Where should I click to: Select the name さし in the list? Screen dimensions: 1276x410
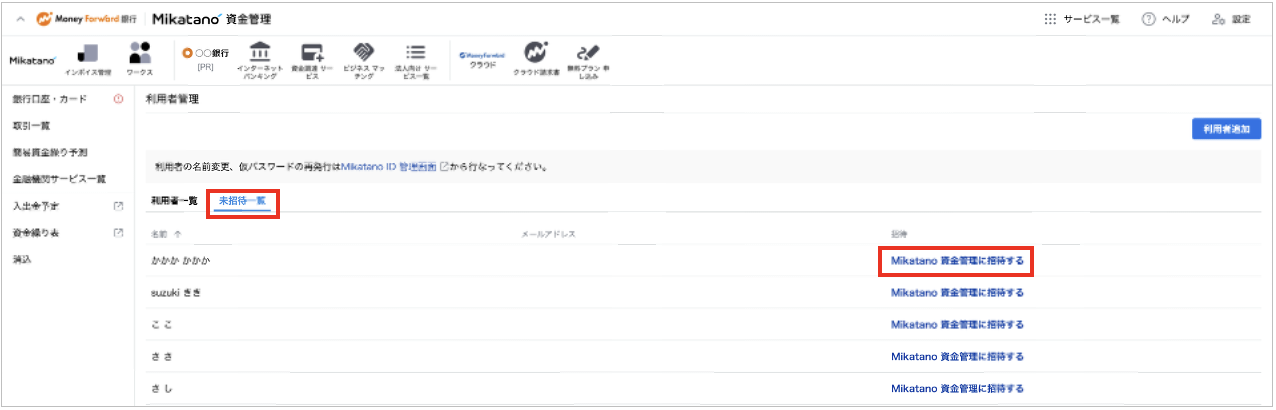[163, 389]
